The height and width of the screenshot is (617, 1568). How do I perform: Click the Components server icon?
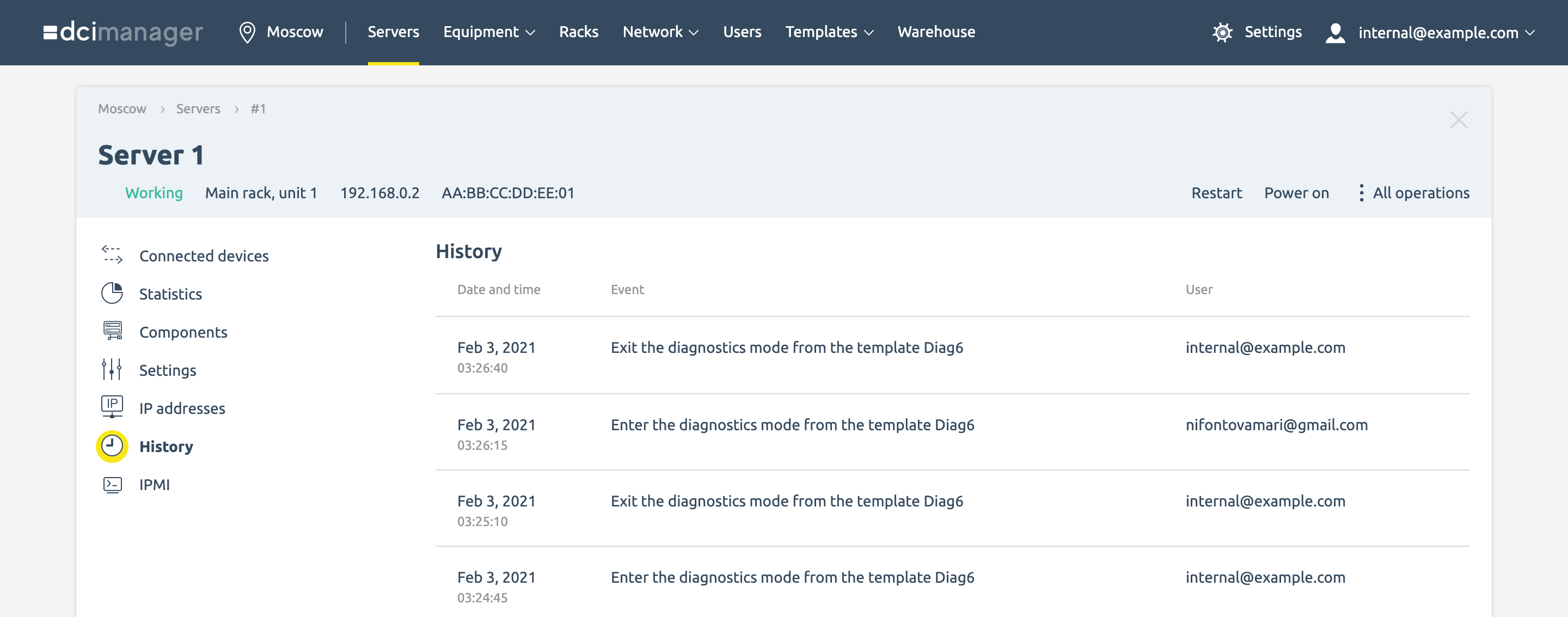pyautogui.click(x=112, y=331)
